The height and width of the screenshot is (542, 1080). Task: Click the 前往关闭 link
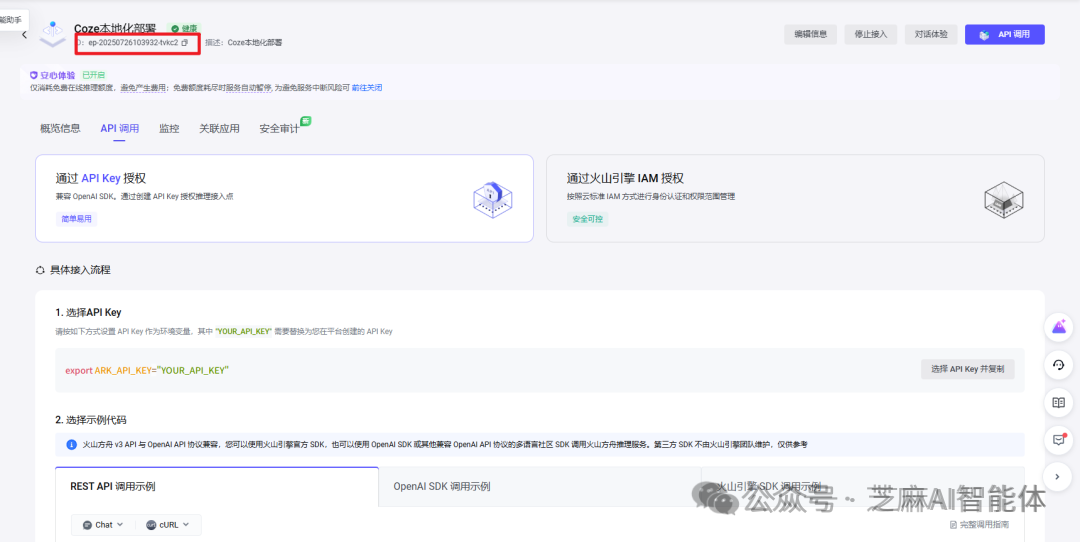pyautogui.click(x=366, y=87)
